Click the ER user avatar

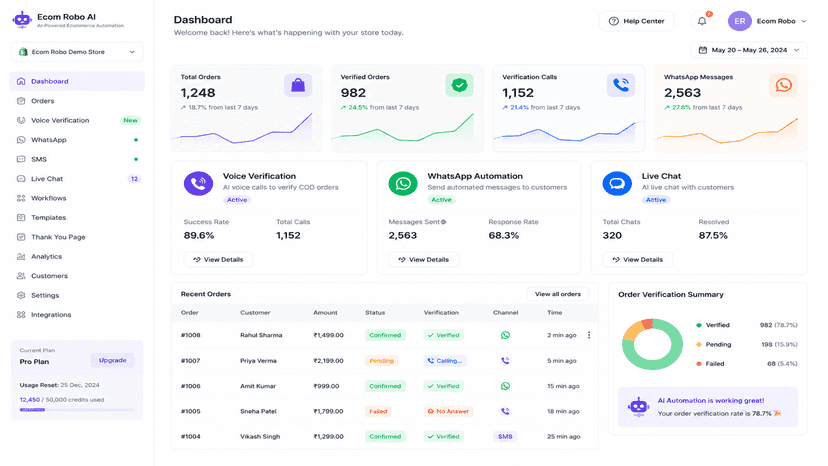(739, 21)
